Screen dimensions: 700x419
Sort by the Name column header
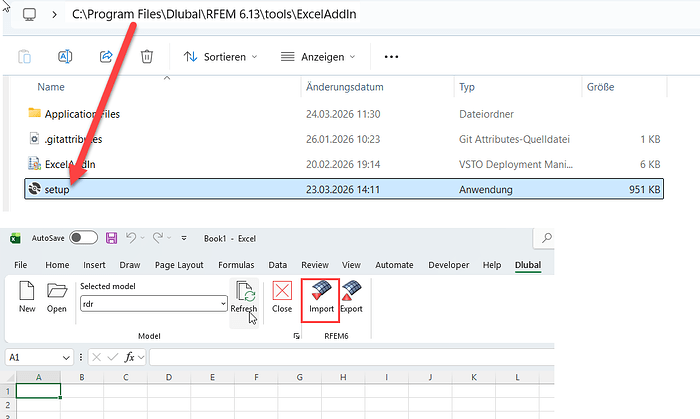pyautogui.click(x=51, y=87)
